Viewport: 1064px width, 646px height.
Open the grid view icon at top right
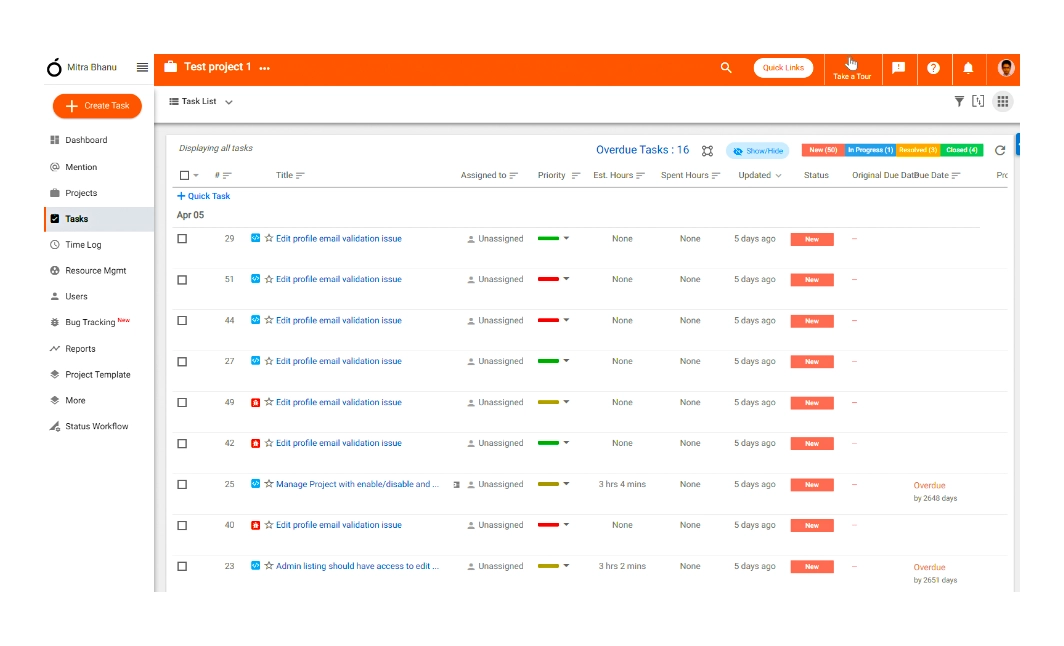click(x=1003, y=101)
